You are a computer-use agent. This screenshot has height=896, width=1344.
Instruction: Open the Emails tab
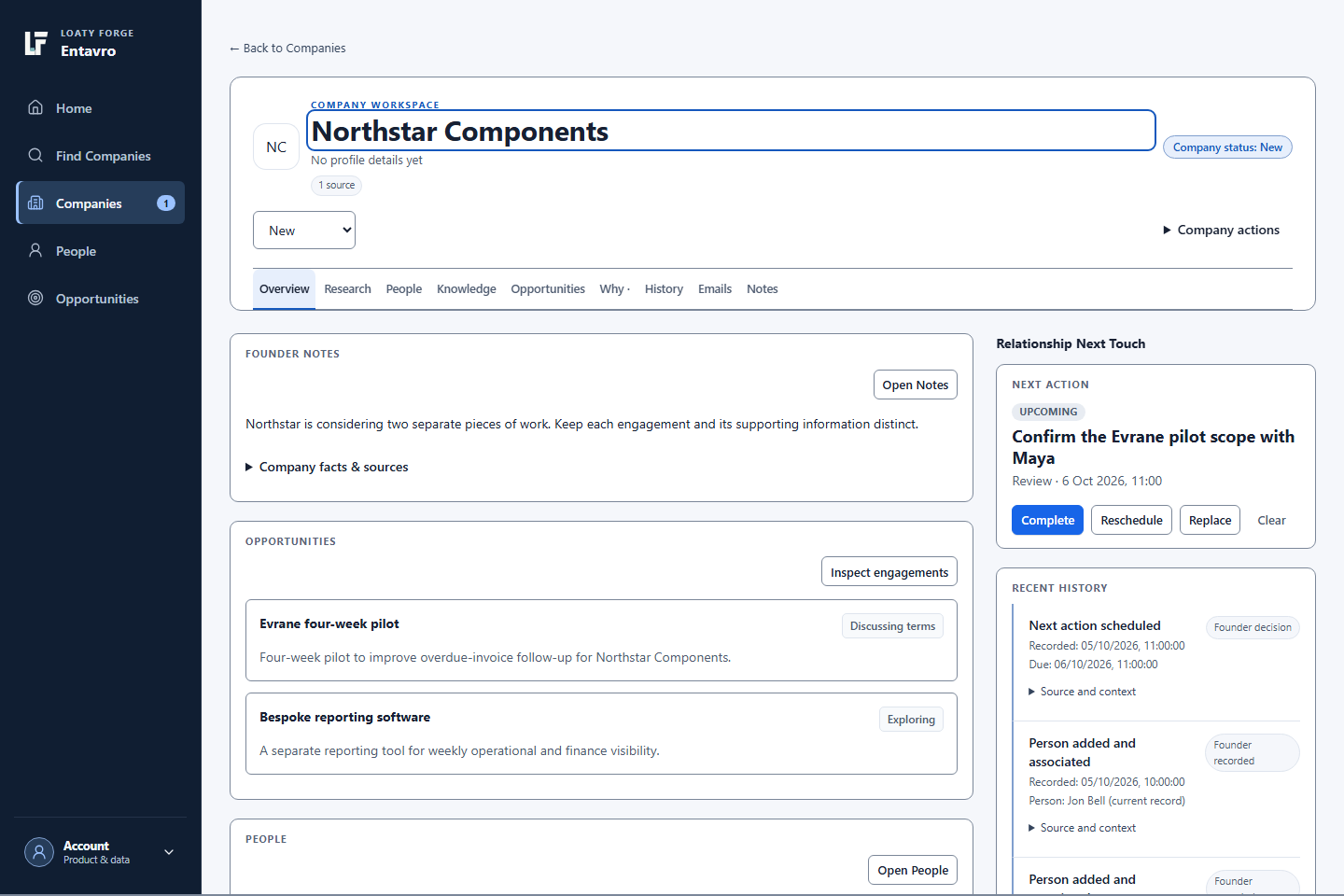(x=715, y=289)
